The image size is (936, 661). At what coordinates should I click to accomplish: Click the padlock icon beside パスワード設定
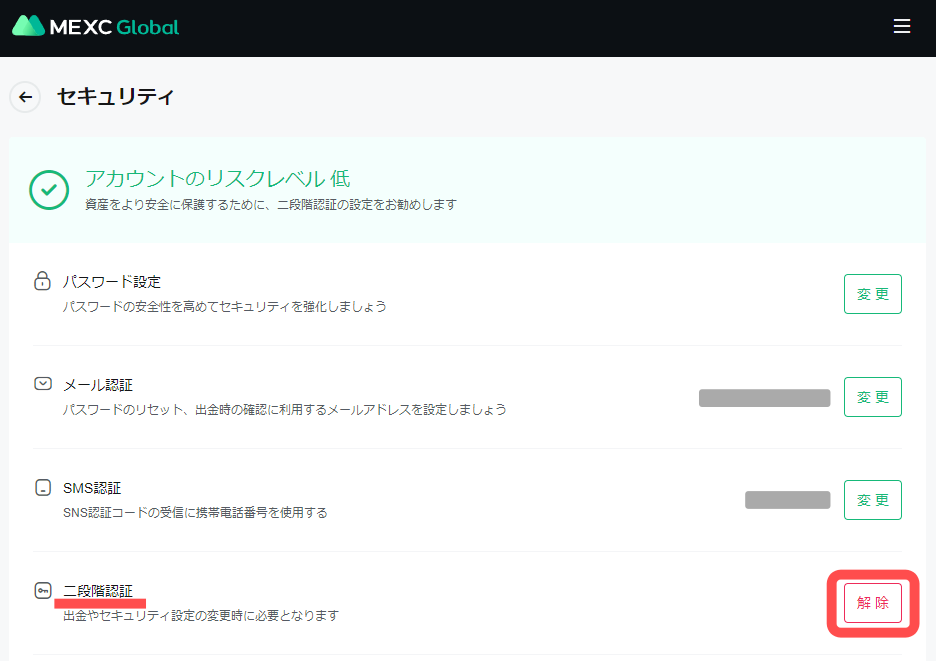click(x=42, y=281)
